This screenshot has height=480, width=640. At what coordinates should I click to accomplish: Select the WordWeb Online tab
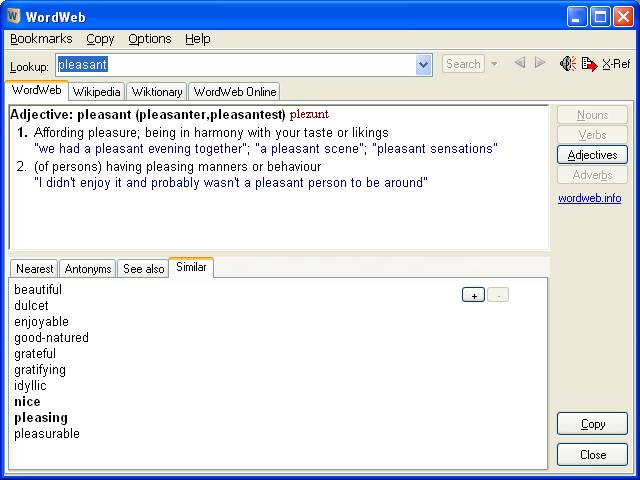tap(235, 92)
